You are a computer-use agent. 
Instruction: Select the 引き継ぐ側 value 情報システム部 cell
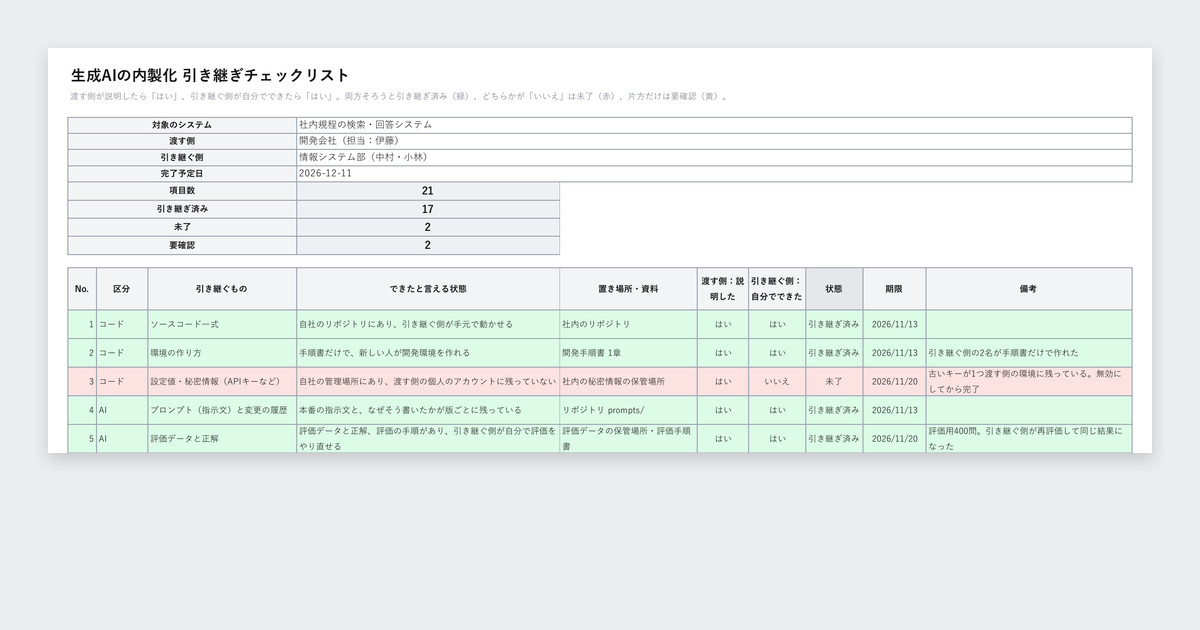[714, 158]
